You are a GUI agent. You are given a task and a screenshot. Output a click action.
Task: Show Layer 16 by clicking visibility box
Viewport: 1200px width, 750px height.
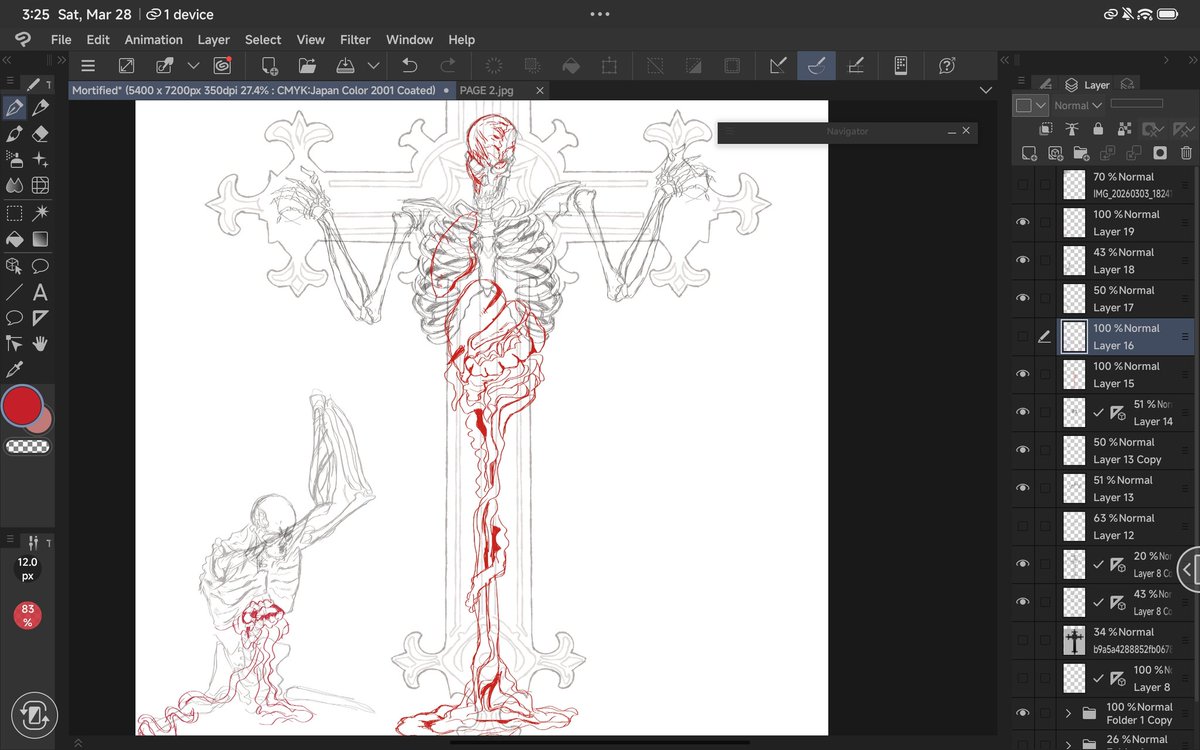tap(1022, 336)
